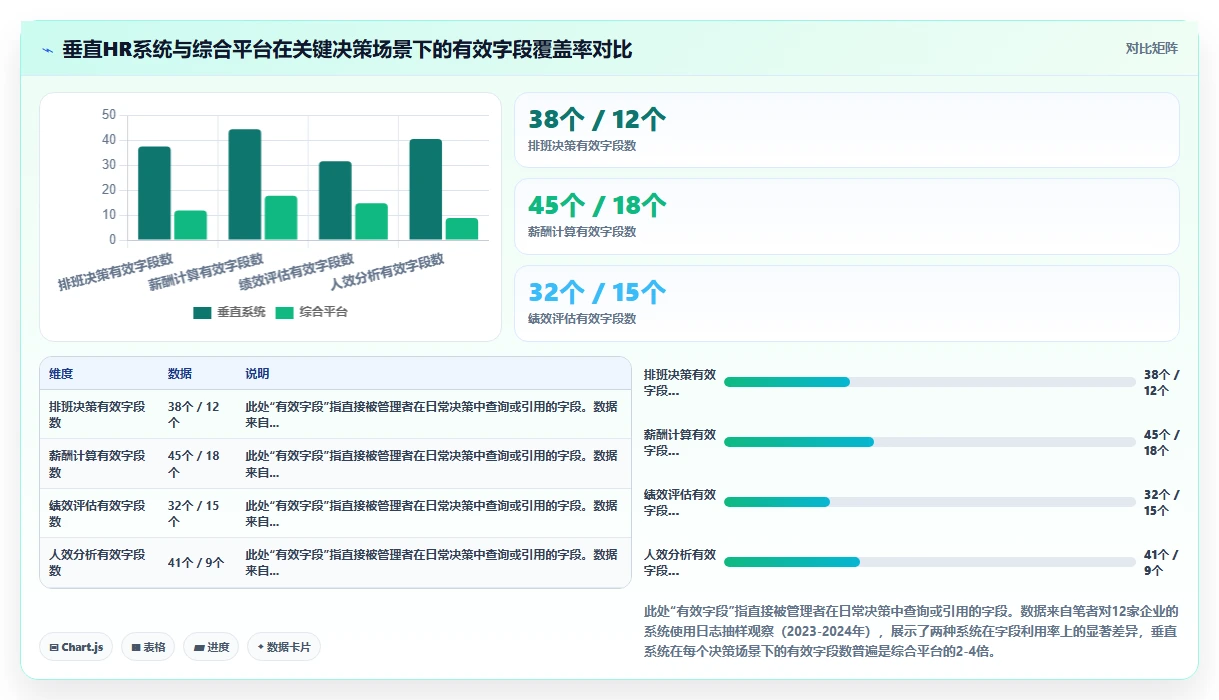This screenshot has width=1219, height=700.
Task: Click the light green 综合平台 legend swatch
Action: click(x=285, y=313)
